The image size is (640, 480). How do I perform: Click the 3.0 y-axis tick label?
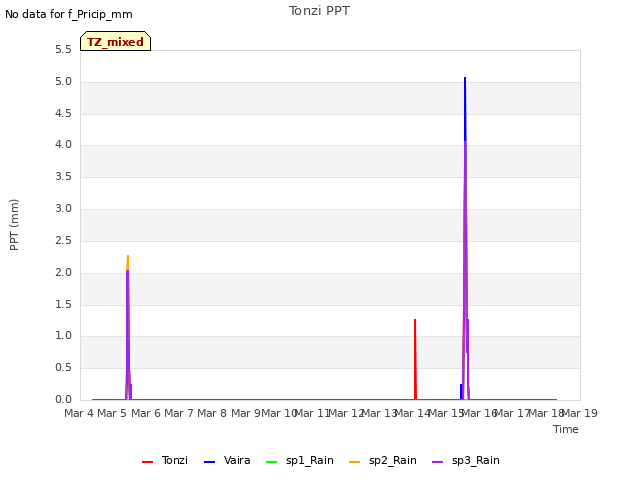pos(63,209)
